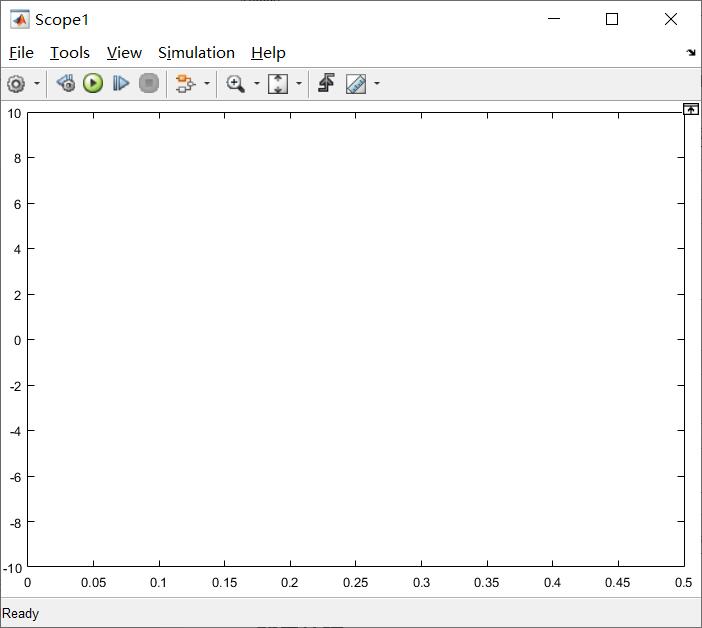This screenshot has width=702, height=628.
Task: Maximize the Scope1 window
Action: click(x=612, y=19)
